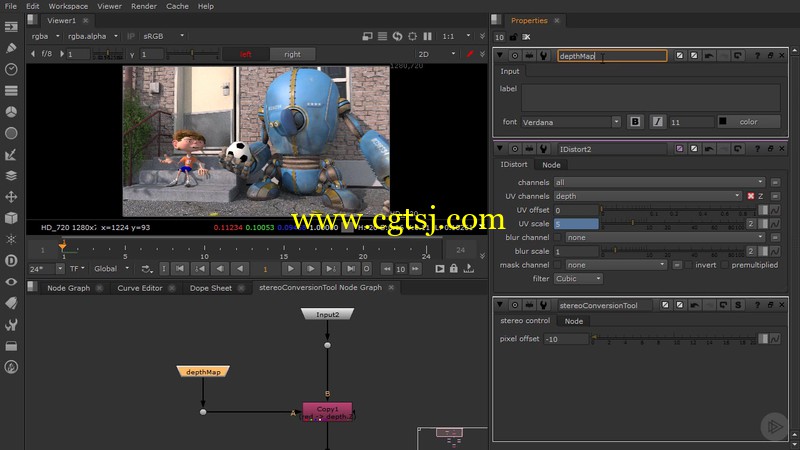The width and height of the screenshot is (800, 450).
Task: Click the pixel offset slider
Action: pyautogui.click(x=673, y=339)
